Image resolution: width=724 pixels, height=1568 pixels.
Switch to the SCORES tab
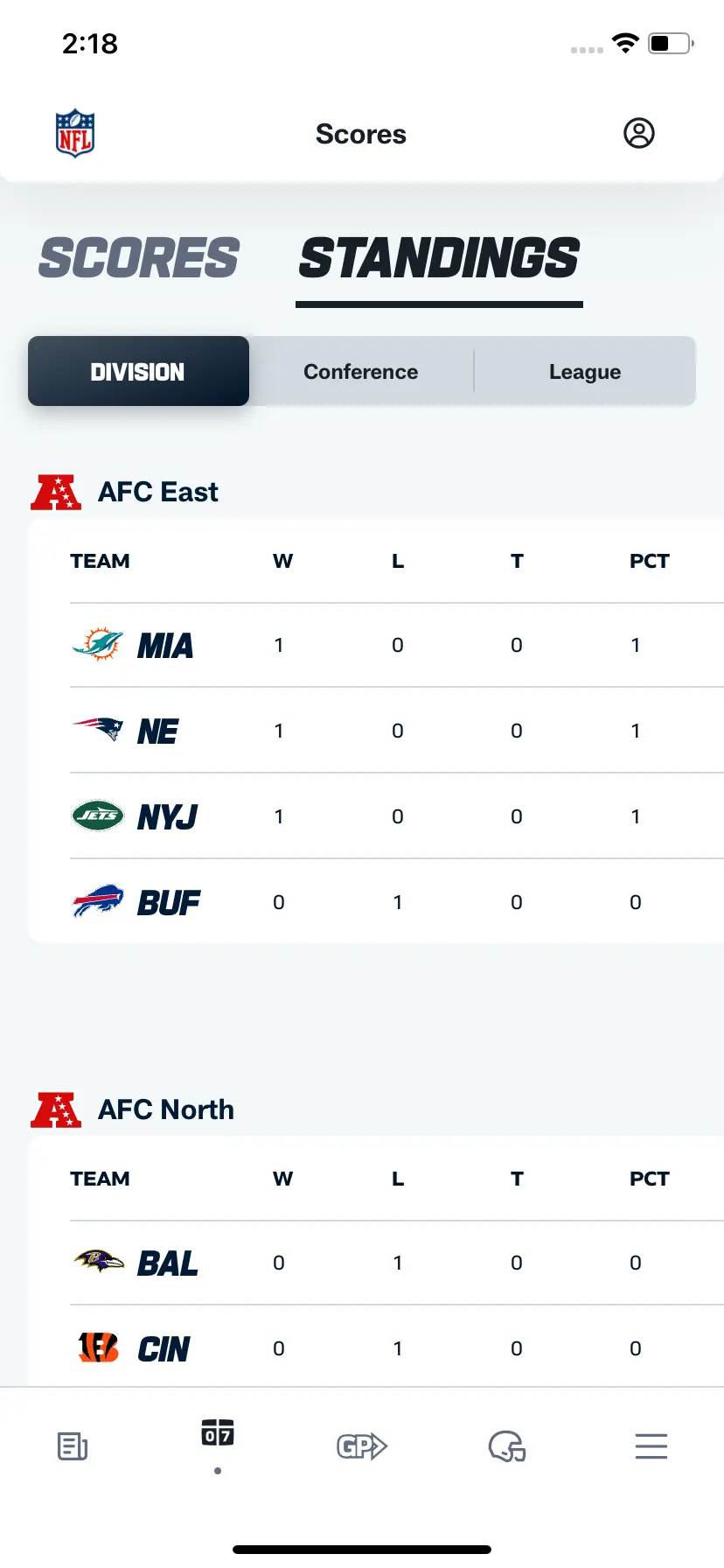click(x=139, y=258)
